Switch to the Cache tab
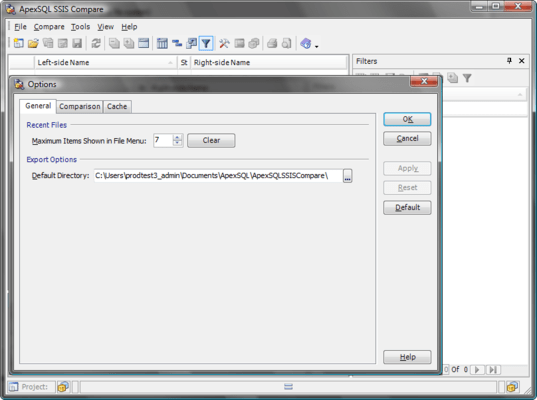The width and height of the screenshot is (537, 400). (x=117, y=106)
